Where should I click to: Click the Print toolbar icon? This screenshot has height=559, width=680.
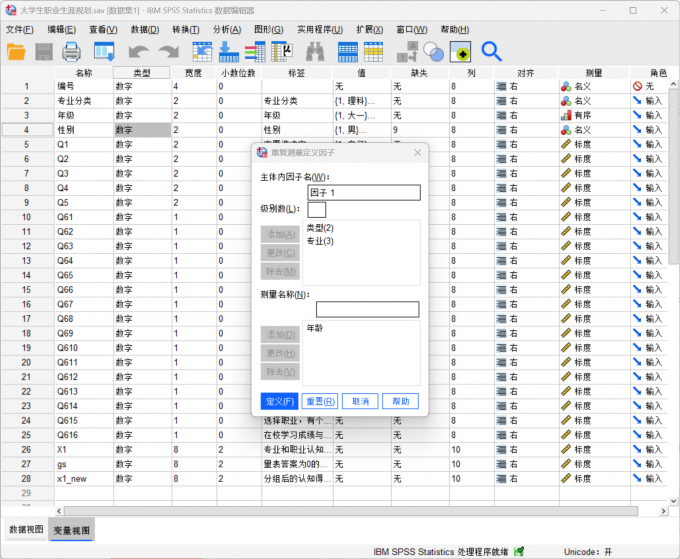pos(72,51)
